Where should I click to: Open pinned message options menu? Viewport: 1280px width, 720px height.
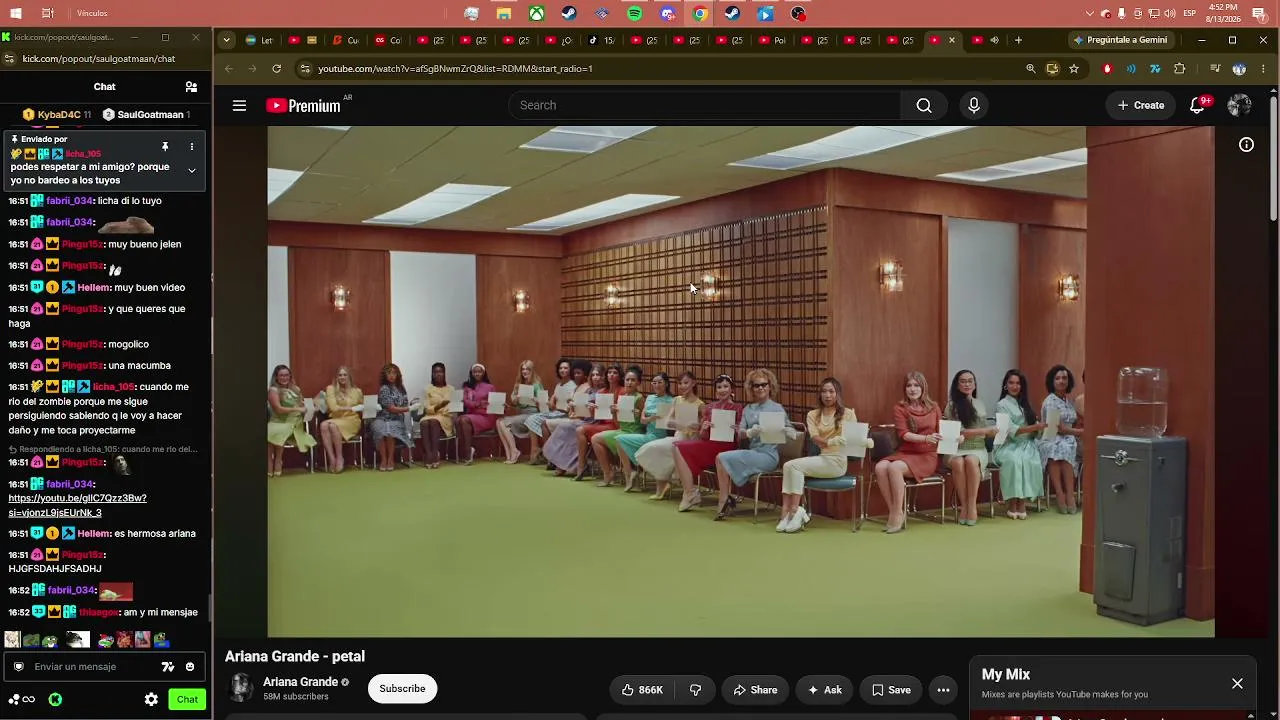click(192, 147)
